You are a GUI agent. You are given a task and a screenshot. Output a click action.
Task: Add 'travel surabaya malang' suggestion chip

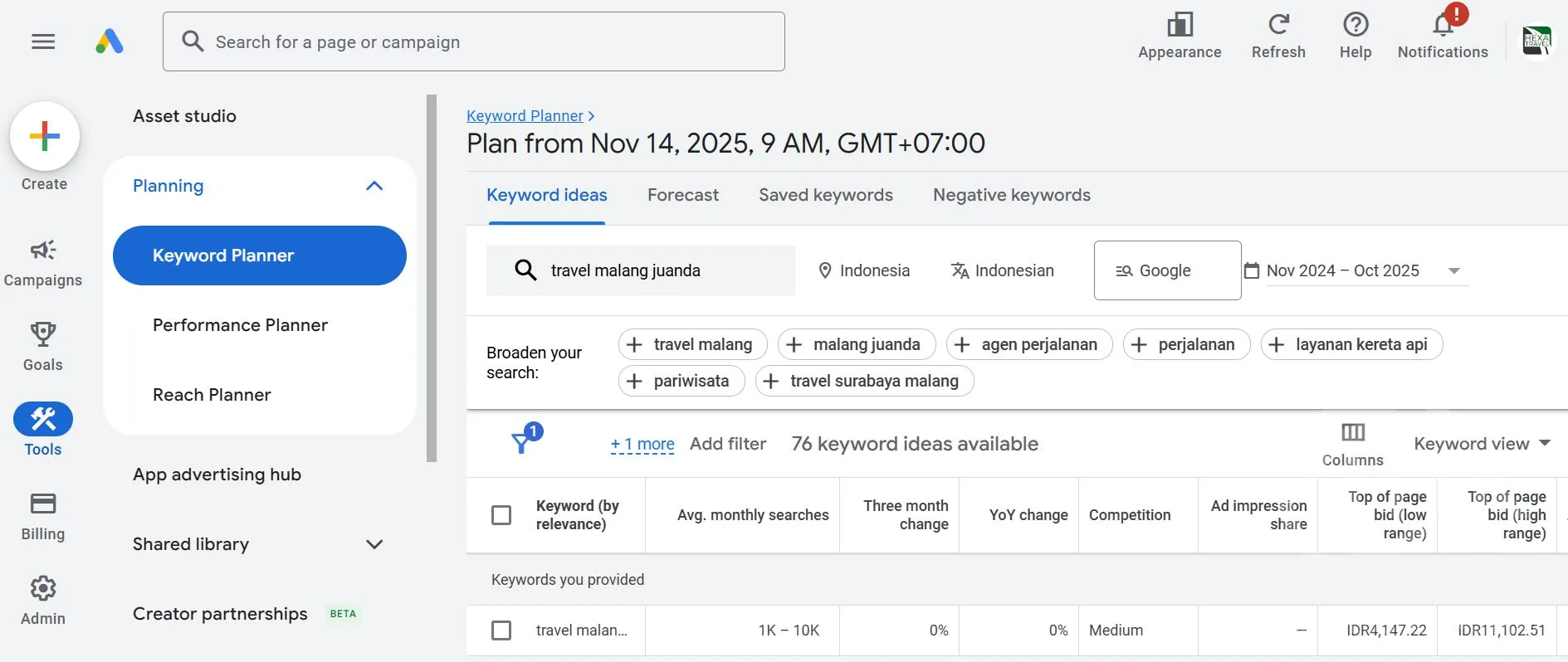[x=864, y=381]
